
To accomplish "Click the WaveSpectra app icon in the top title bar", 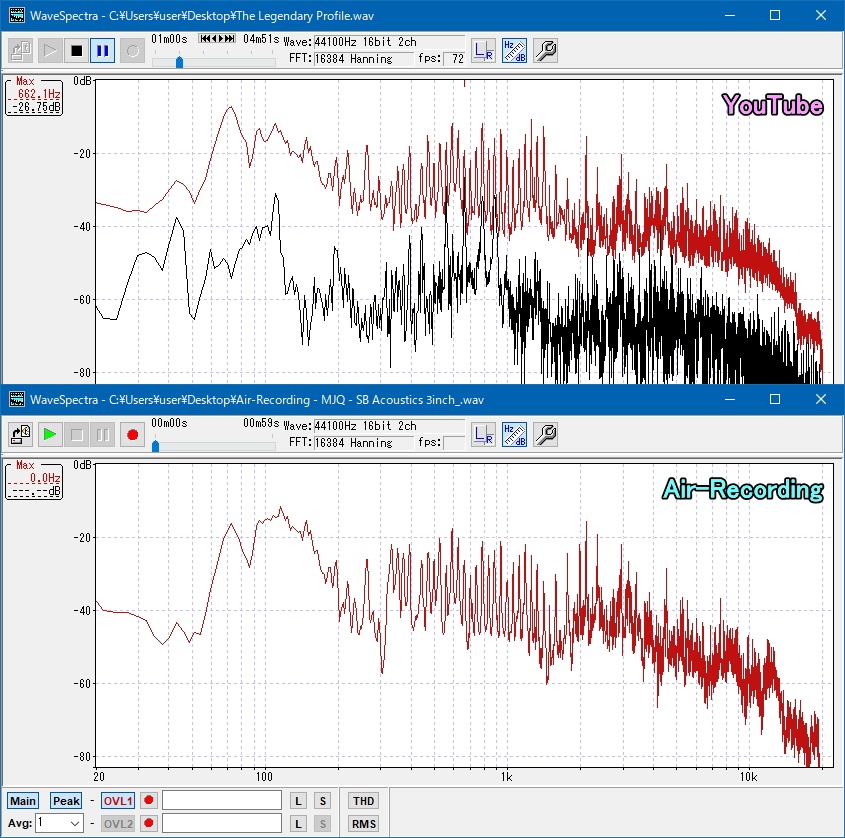I will pyautogui.click(x=17, y=15).
